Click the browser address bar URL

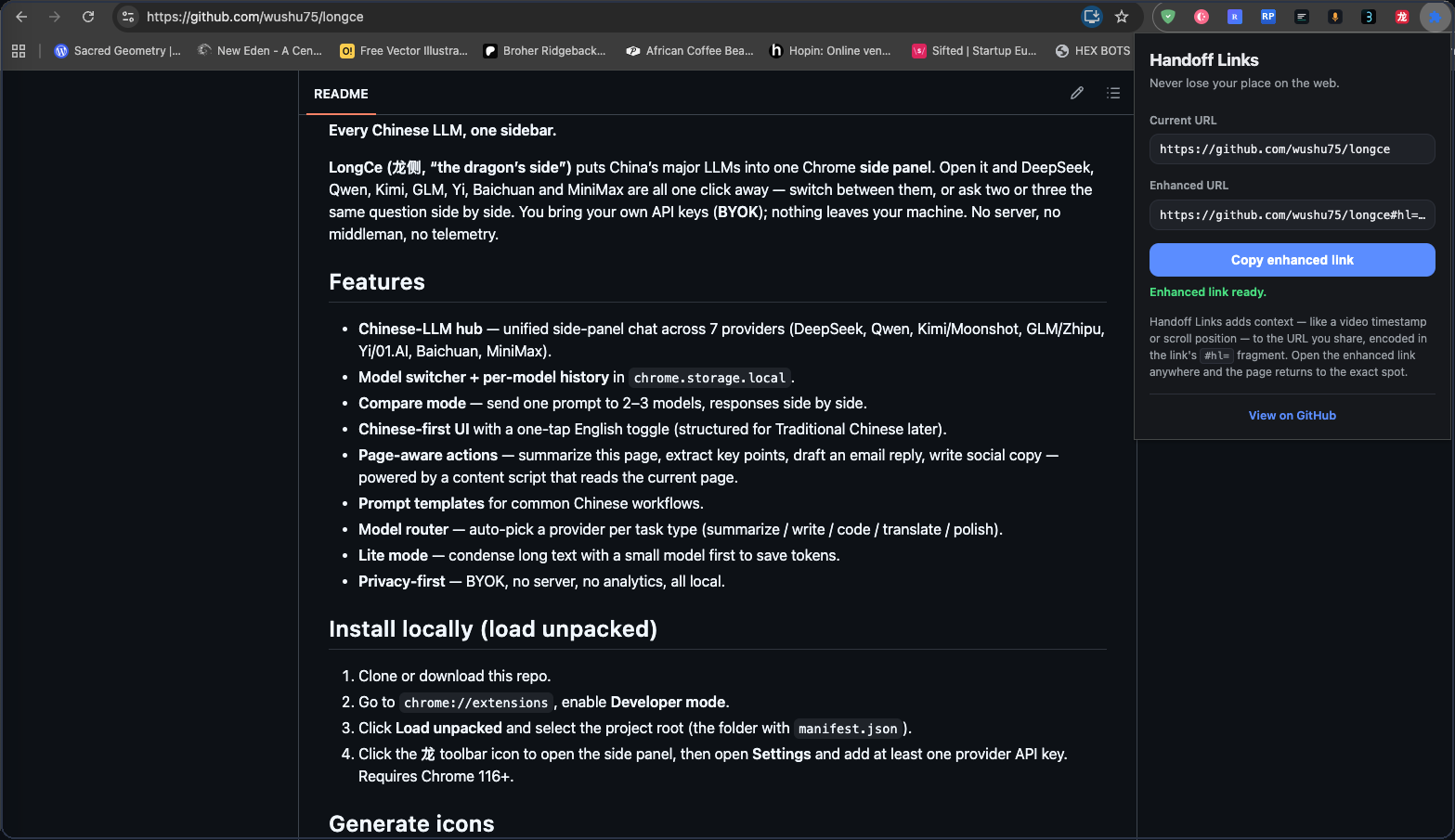[255, 17]
